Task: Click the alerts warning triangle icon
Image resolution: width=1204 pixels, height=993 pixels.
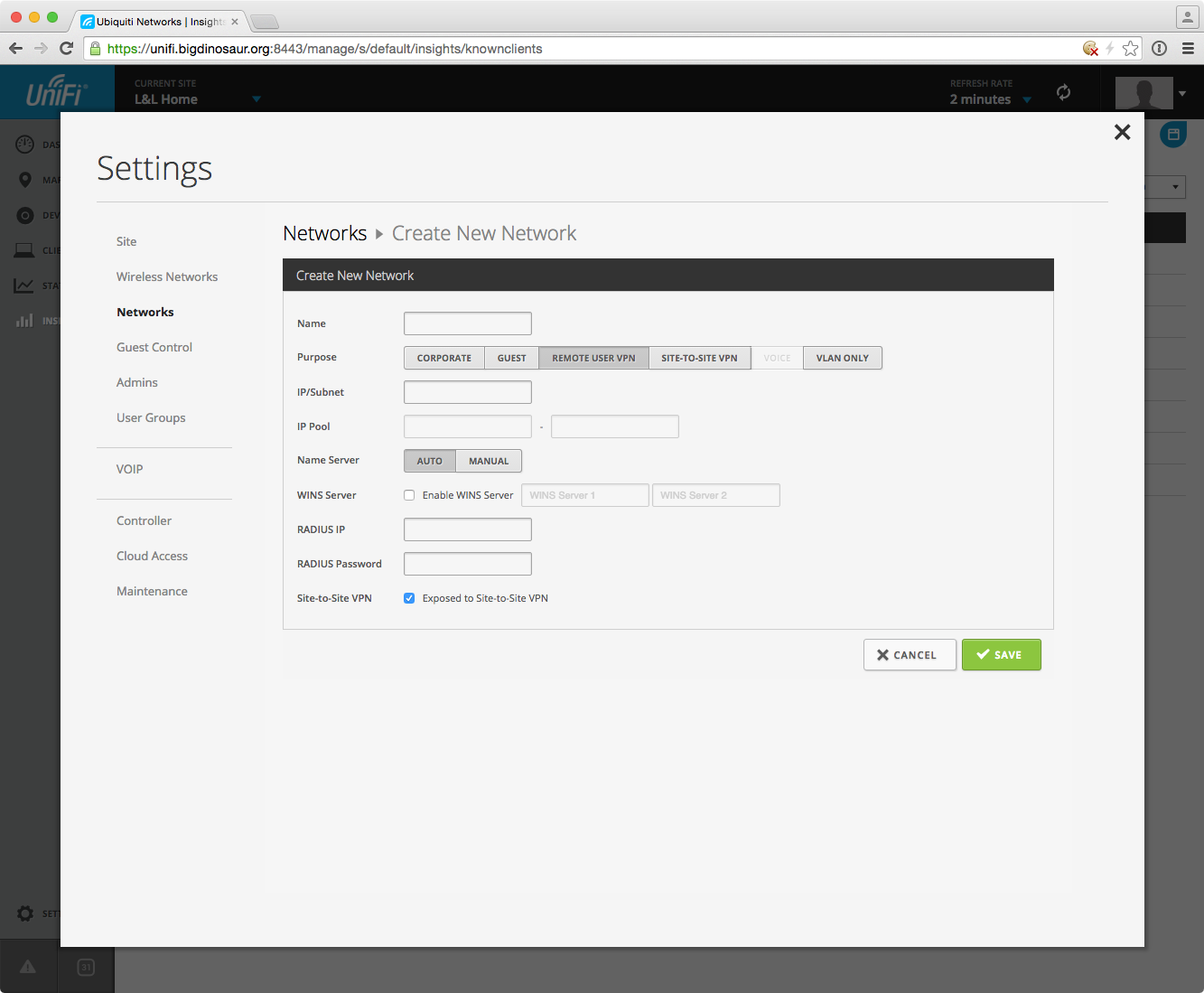Action: click(28, 967)
